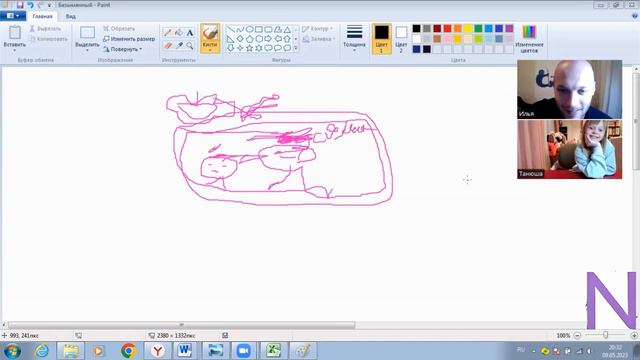Viewport: 640px width, 360px height.
Task: Click the zoom out minus button
Action: click(577, 335)
